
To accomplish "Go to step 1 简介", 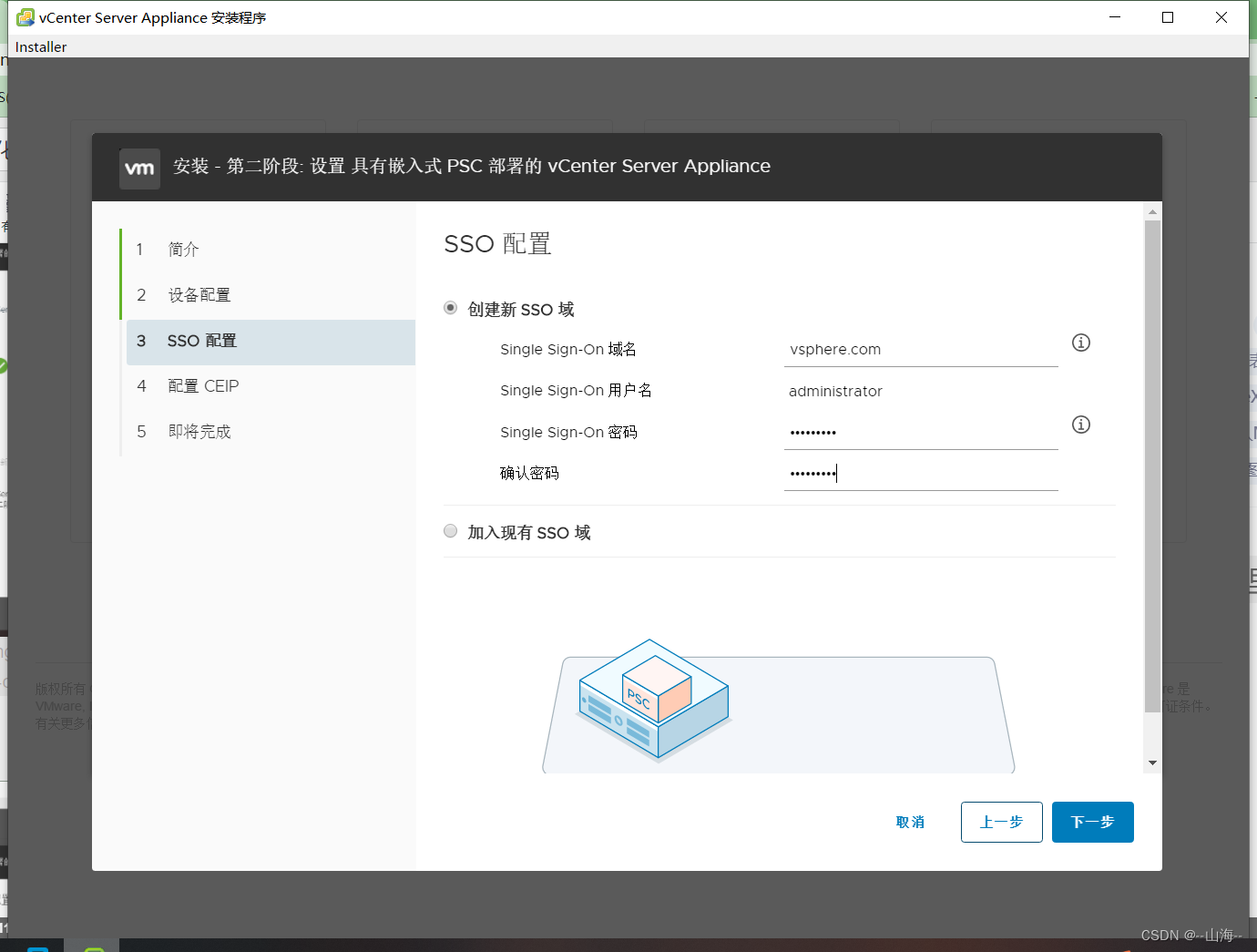I will pos(269,250).
